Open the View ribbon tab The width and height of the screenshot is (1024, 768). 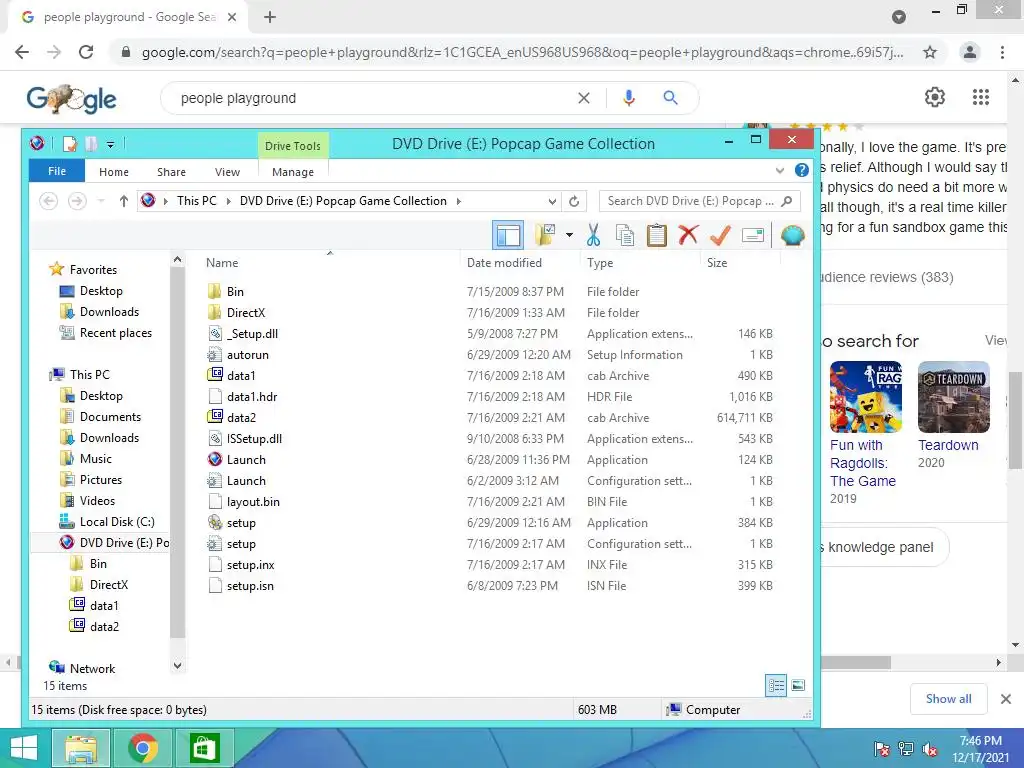227,172
